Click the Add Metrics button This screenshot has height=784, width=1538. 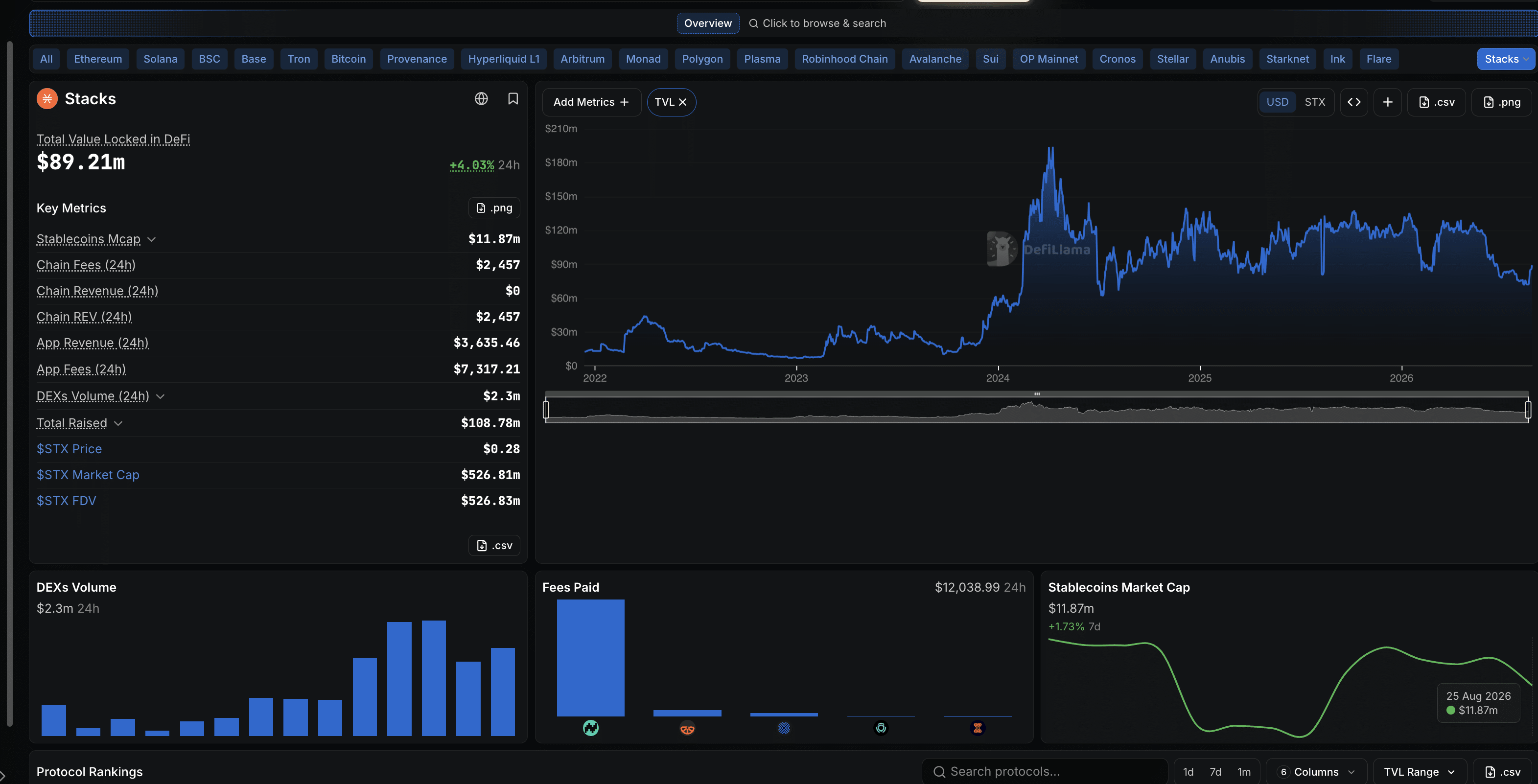point(591,102)
